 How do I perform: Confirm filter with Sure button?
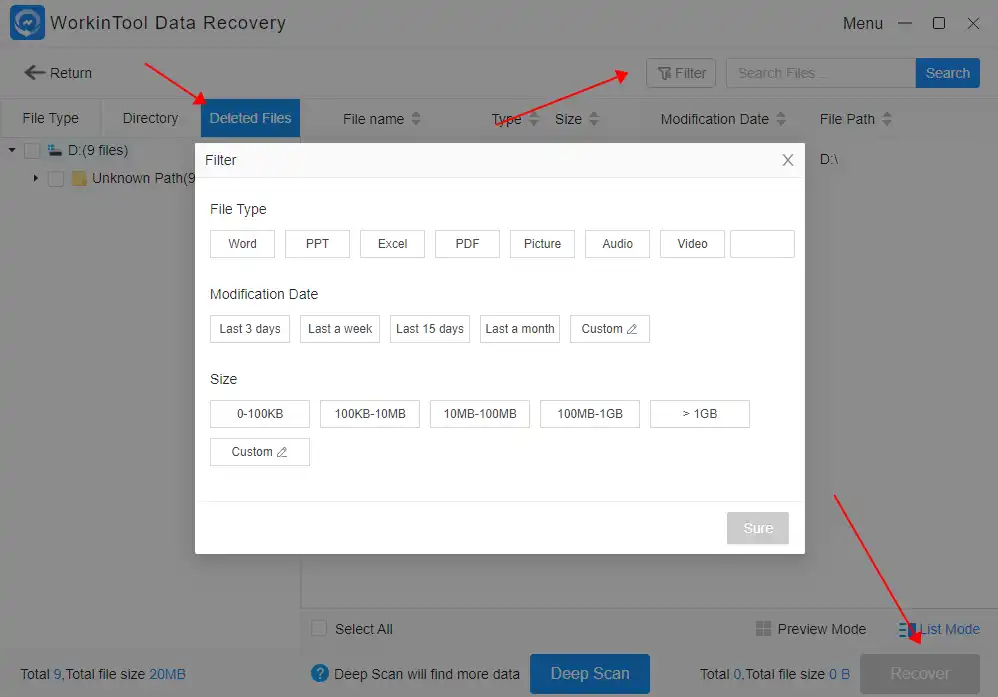tap(758, 528)
